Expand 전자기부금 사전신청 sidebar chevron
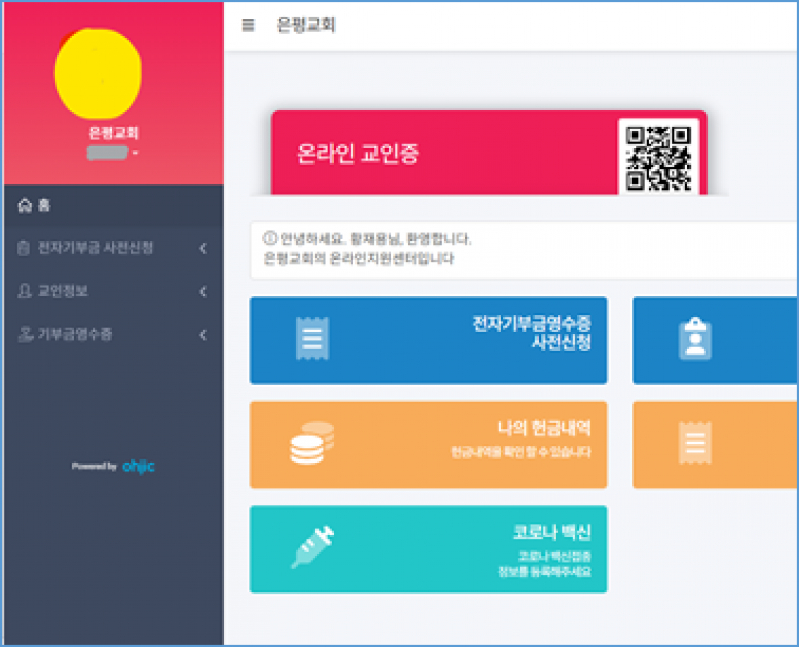 tap(203, 248)
